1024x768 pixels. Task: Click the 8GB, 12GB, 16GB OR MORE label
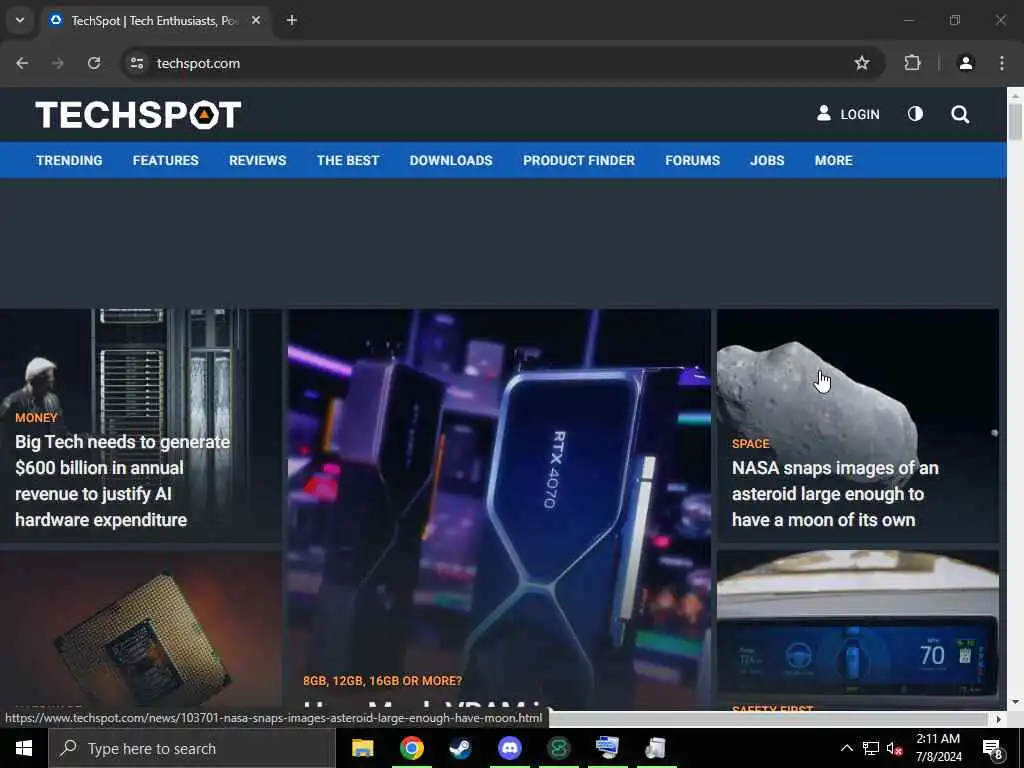(x=382, y=681)
